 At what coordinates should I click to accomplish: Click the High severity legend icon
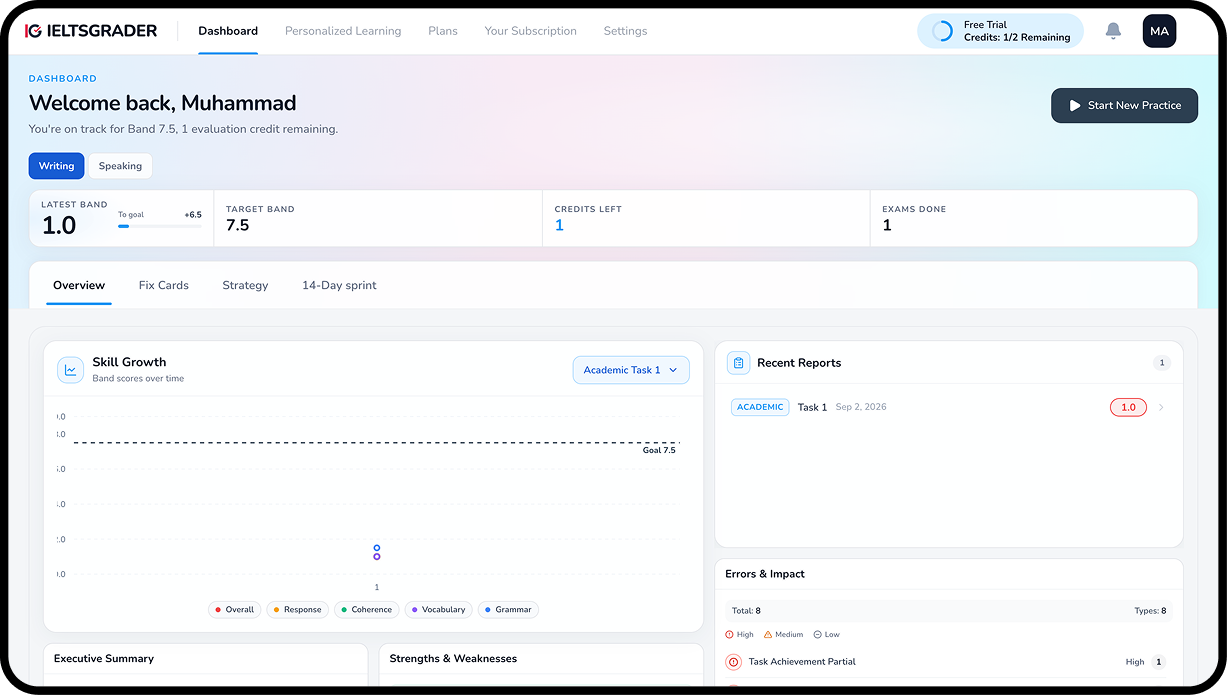(730, 635)
